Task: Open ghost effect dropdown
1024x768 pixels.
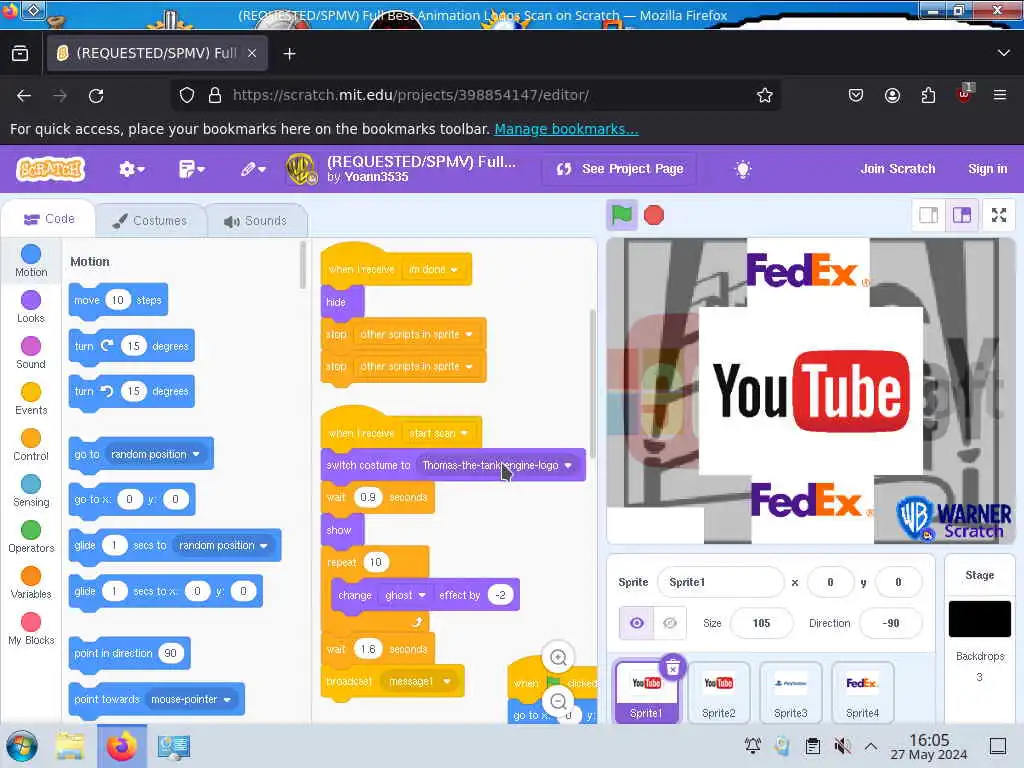Action: [x=405, y=595]
